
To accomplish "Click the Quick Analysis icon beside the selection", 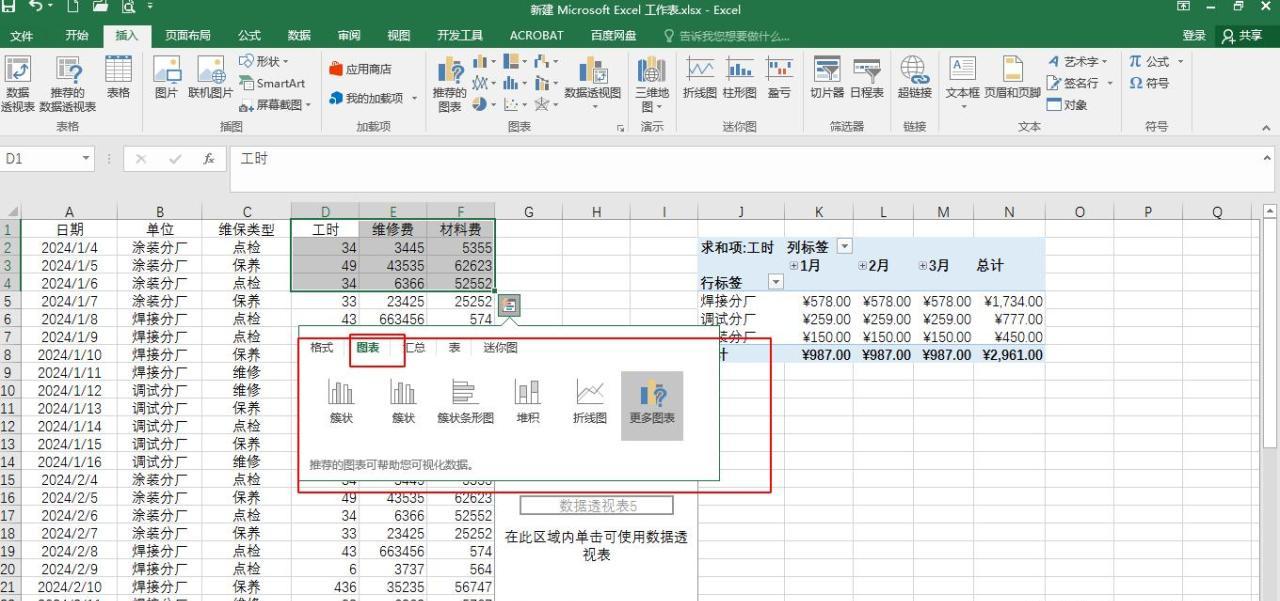I will pos(508,305).
